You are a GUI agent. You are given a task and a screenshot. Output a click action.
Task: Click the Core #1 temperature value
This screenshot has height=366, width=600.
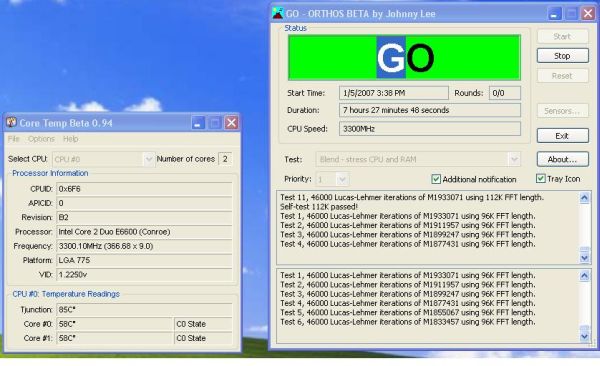tap(115, 338)
